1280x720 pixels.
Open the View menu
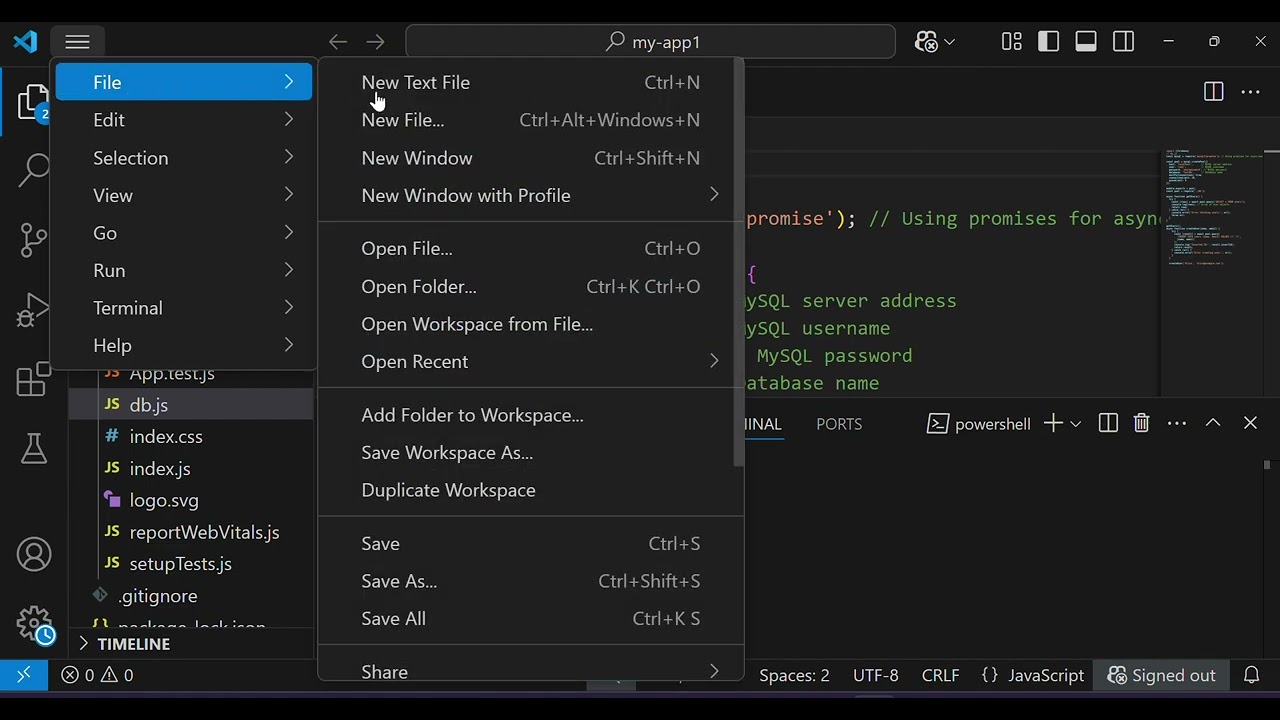[184, 196]
